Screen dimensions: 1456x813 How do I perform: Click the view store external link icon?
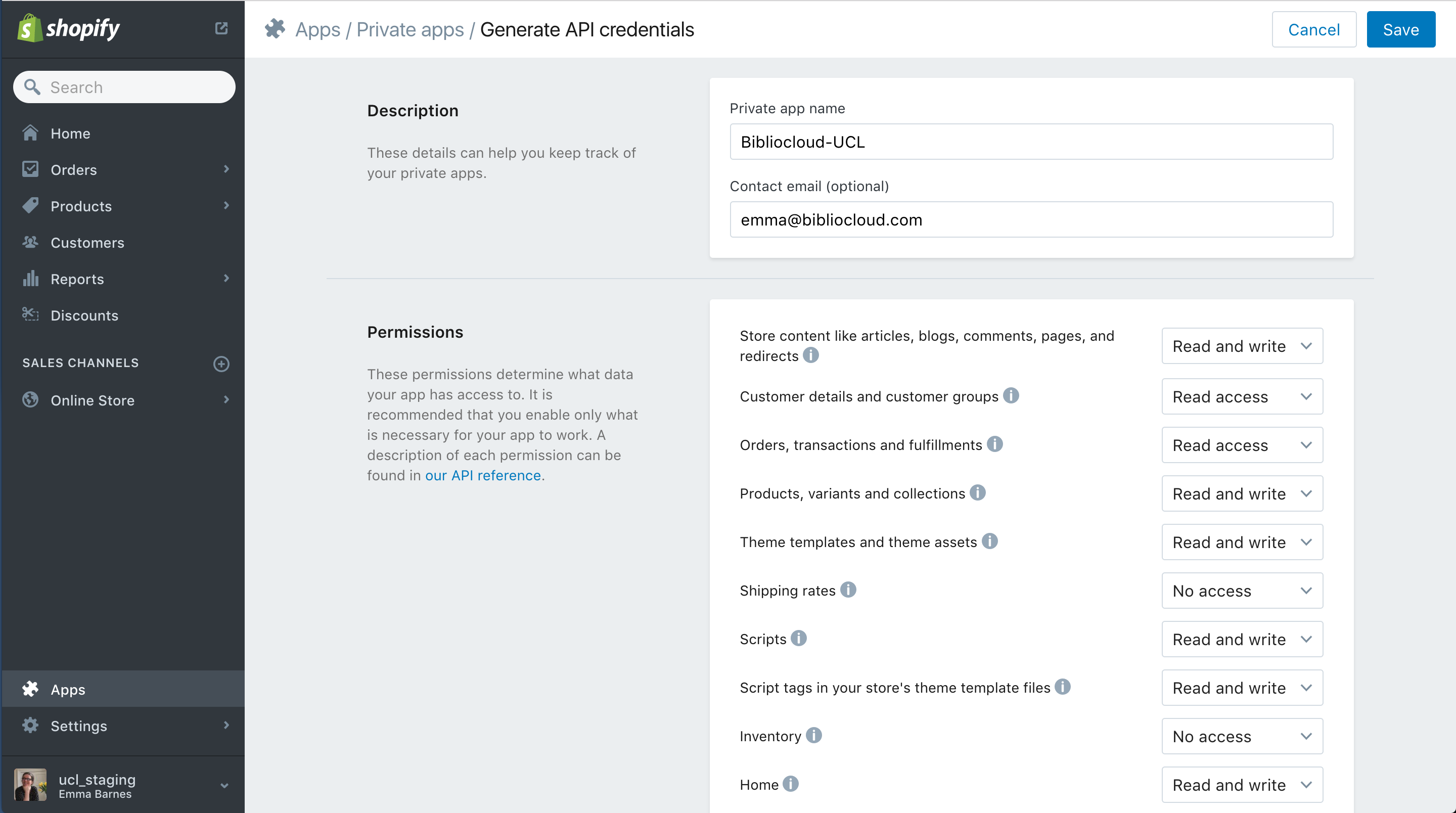pyautogui.click(x=221, y=28)
